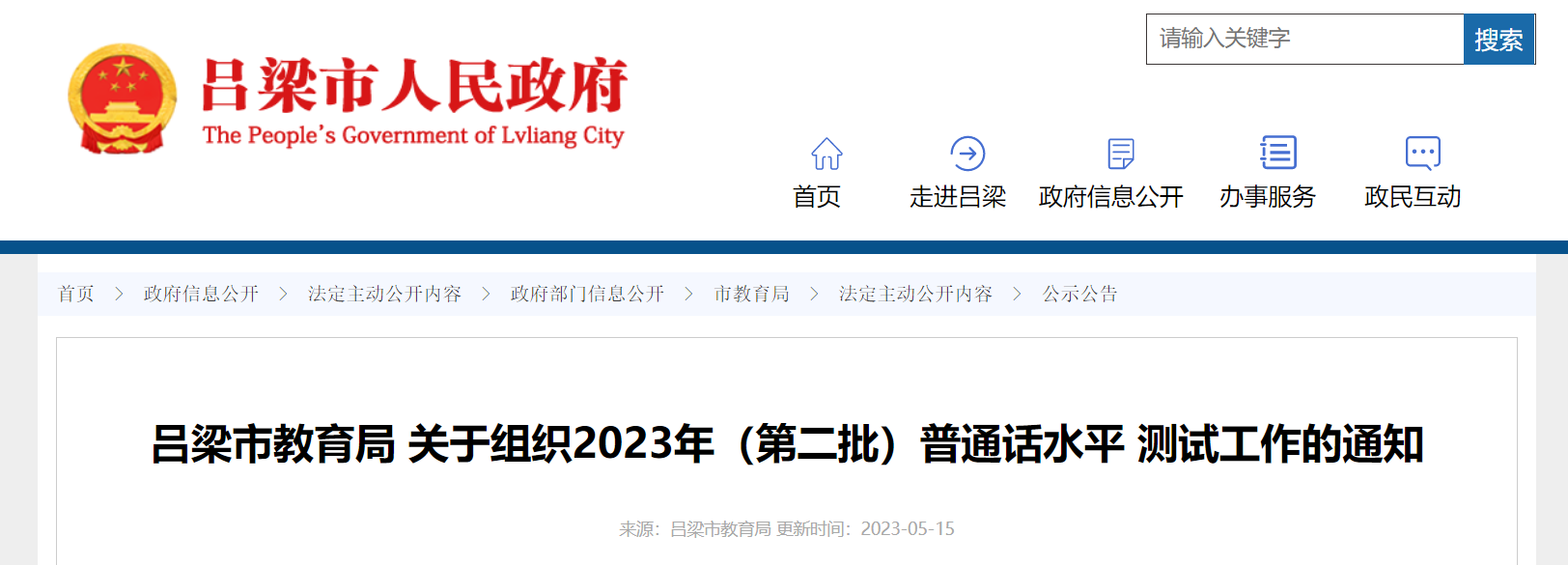This screenshot has height=565, width=1568.
Task: Click the arrow-in-circle icon above 走进吕梁
Action: point(967,154)
